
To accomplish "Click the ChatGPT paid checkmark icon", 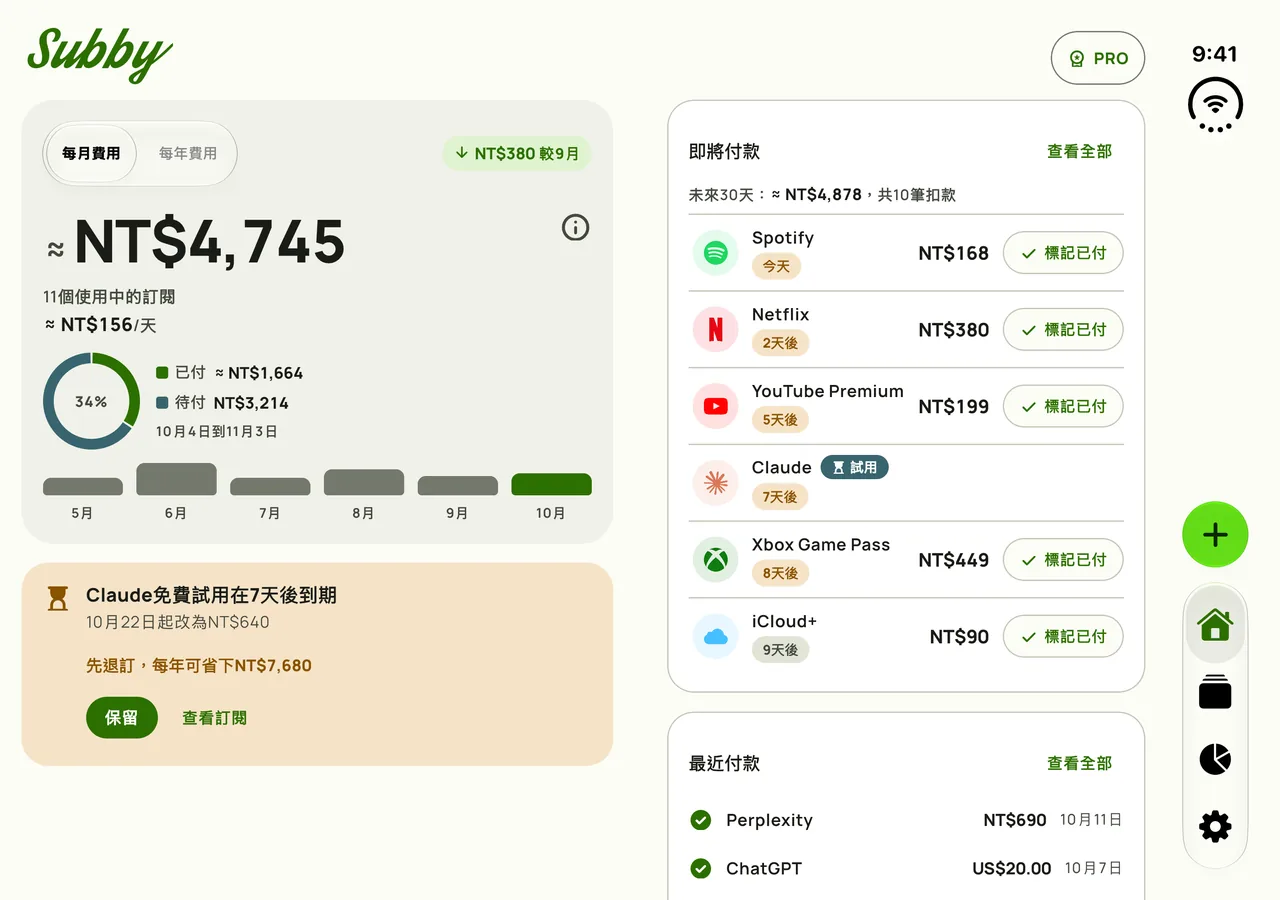I will point(701,868).
